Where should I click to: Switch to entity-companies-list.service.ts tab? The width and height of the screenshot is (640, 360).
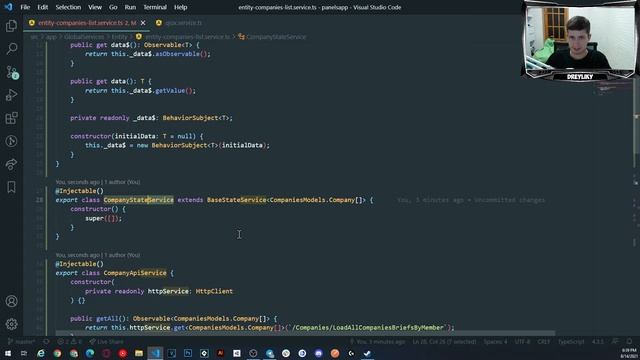87,23
